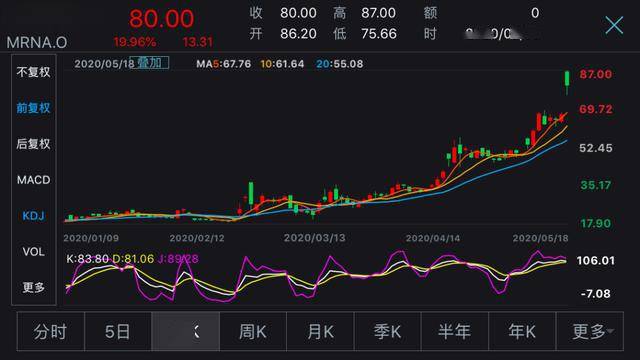This screenshot has width=640, height=360.
Task: Click the 2020/01/09 date axis label
Action: 91,238
